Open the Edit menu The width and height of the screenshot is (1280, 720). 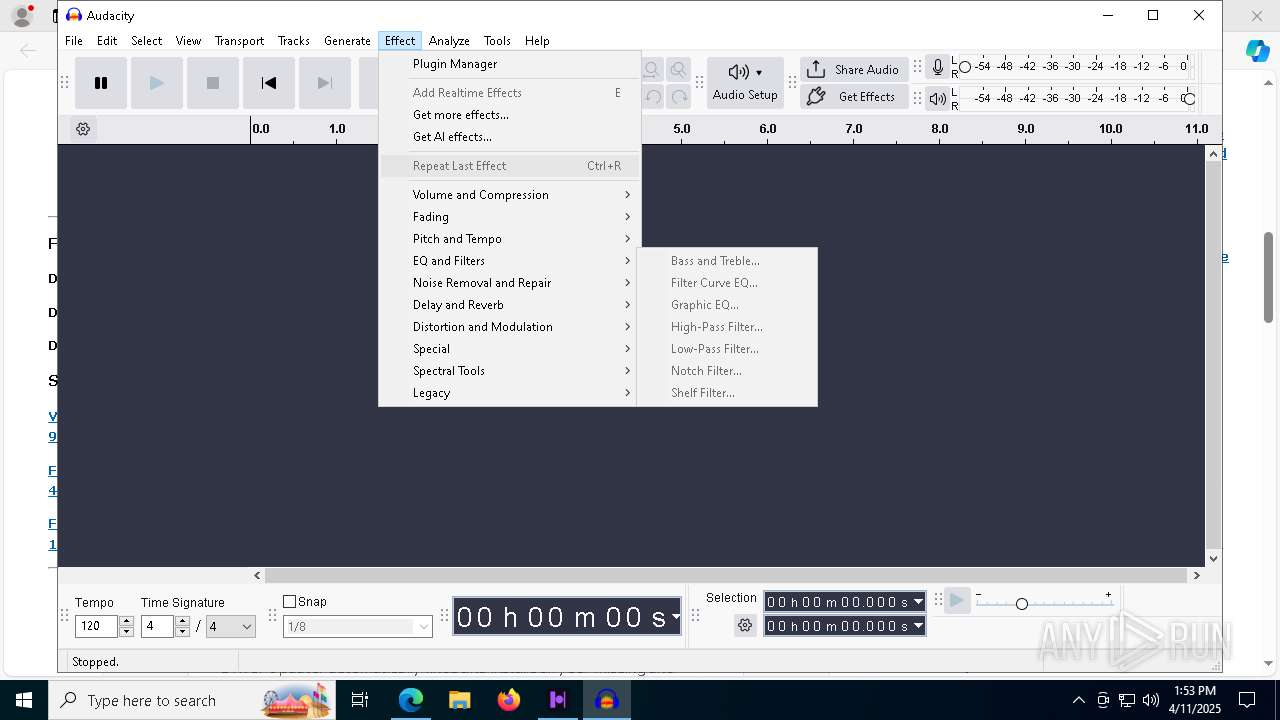107,41
